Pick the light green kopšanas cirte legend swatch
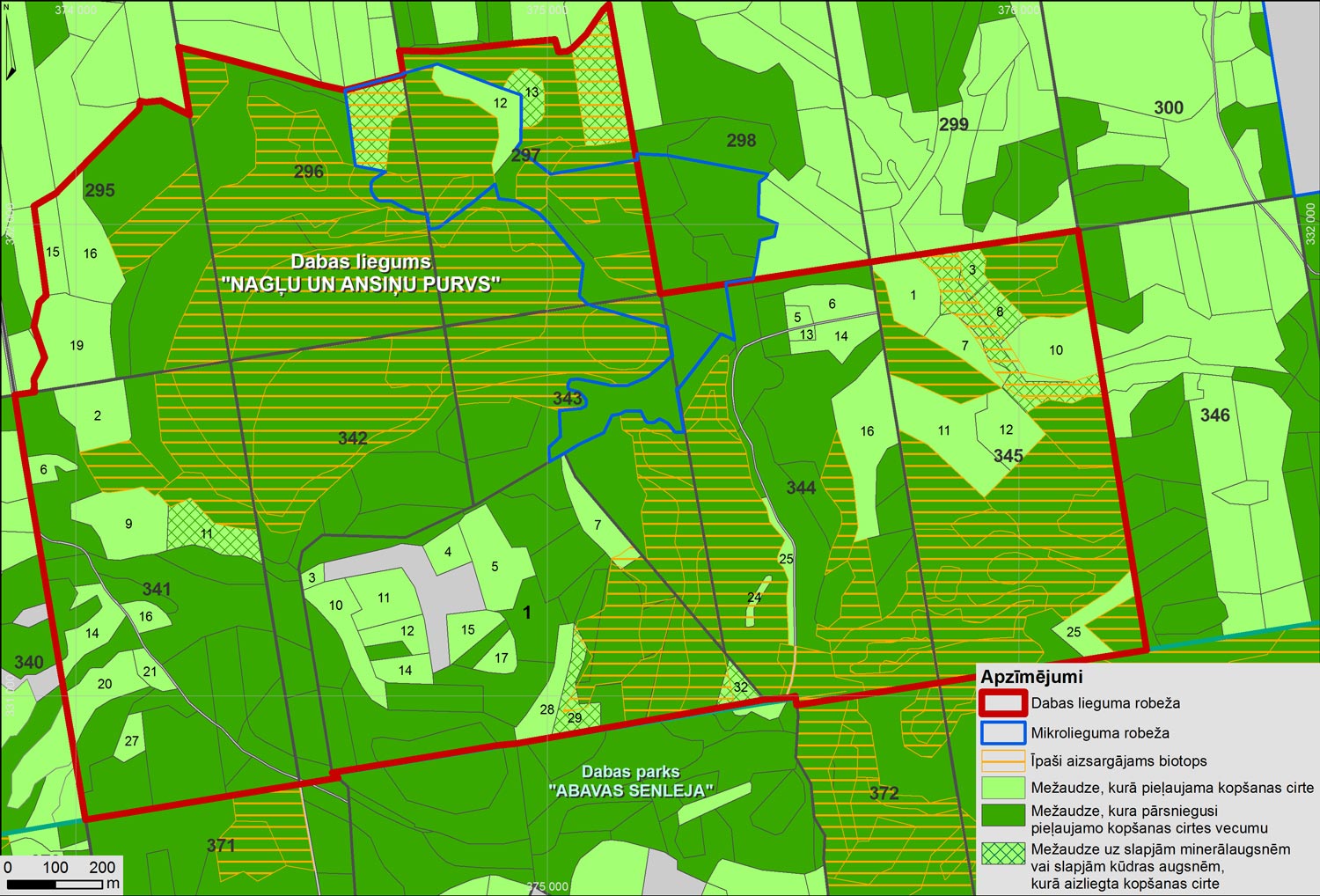This screenshot has width=1320, height=896. [1002, 788]
